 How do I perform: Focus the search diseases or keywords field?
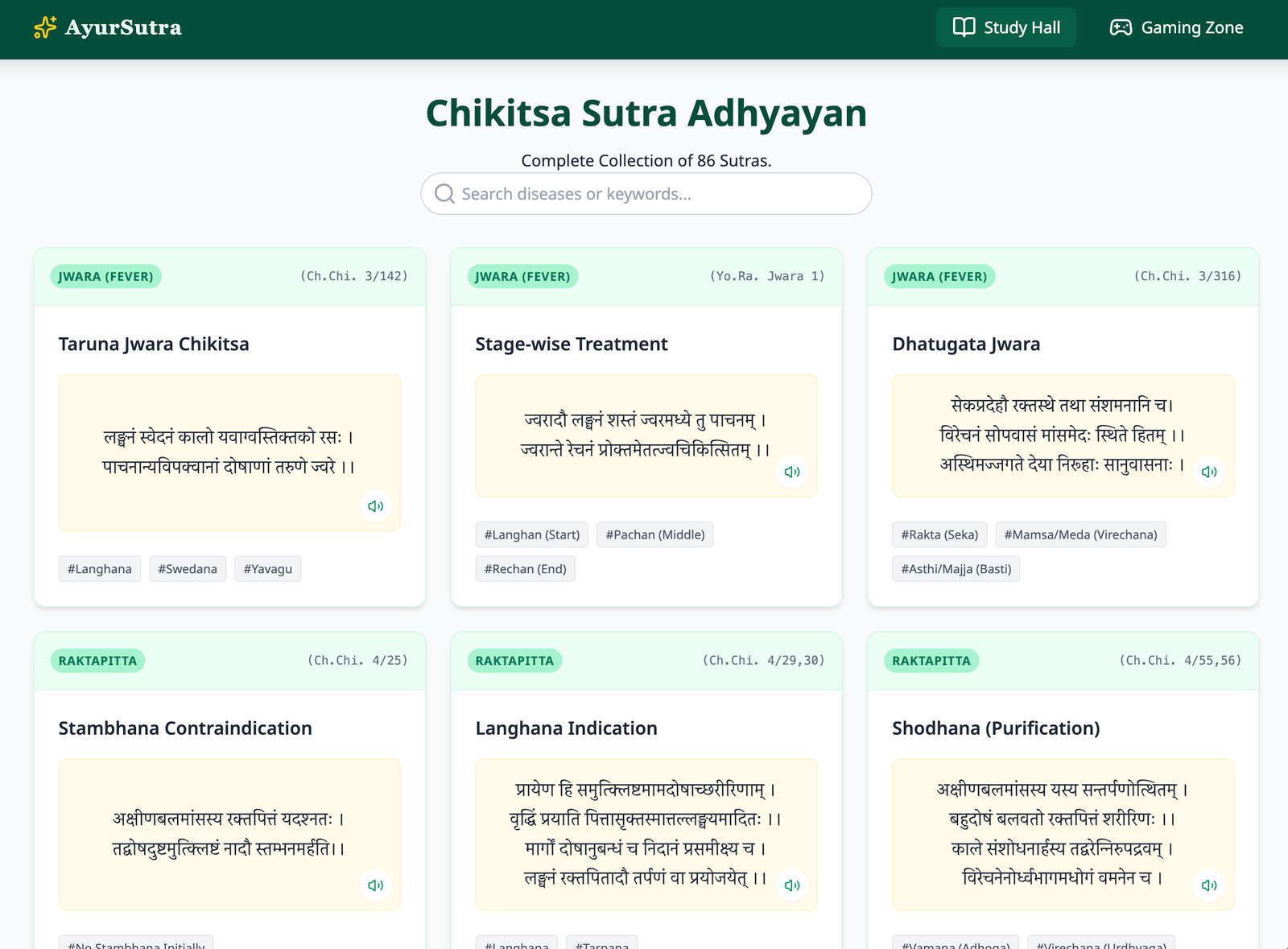pyautogui.click(x=656, y=194)
